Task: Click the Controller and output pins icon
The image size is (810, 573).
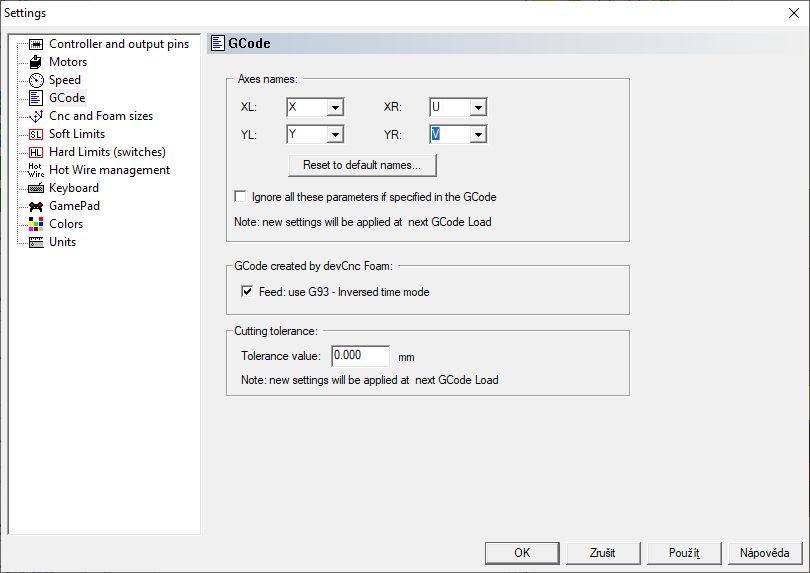Action: tap(36, 44)
